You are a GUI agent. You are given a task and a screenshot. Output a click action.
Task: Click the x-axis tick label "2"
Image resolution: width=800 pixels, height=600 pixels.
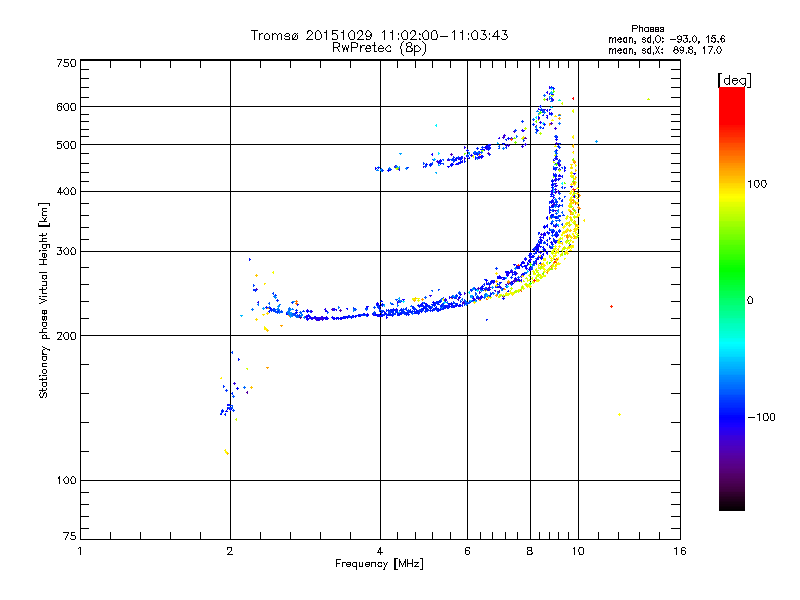click(230, 551)
